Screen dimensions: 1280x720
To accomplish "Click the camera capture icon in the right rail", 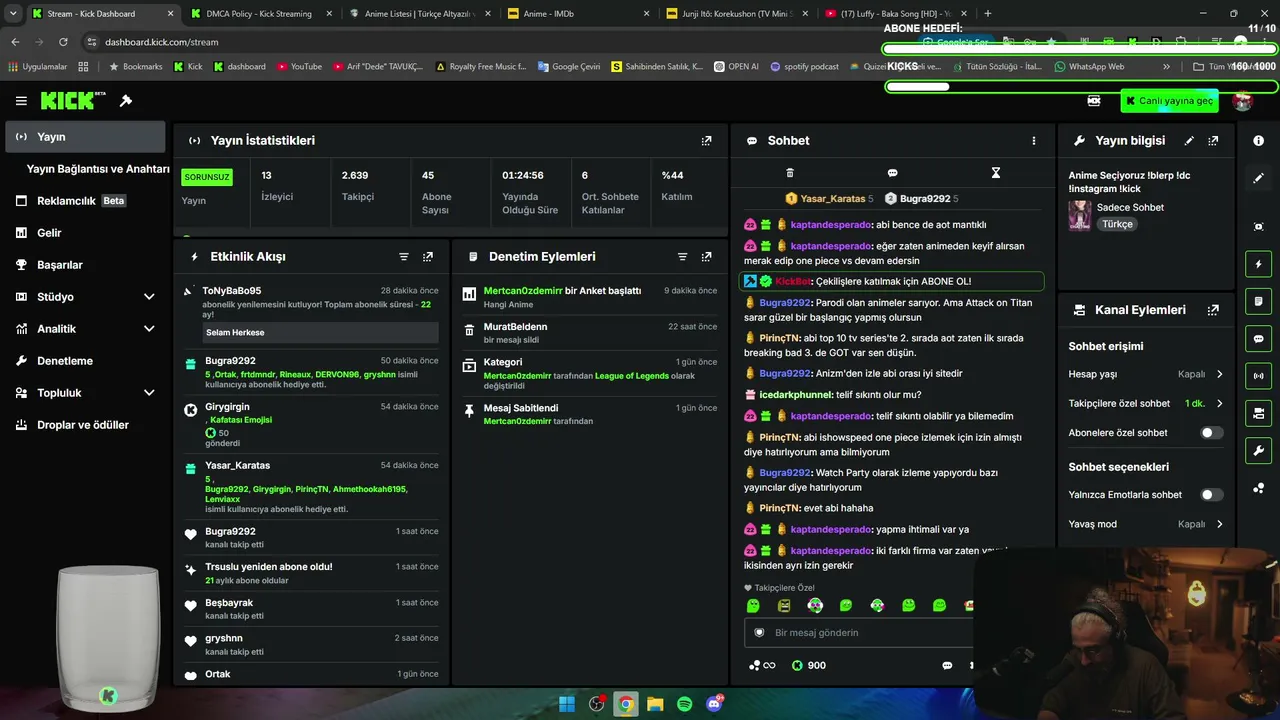I will tap(1258, 227).
